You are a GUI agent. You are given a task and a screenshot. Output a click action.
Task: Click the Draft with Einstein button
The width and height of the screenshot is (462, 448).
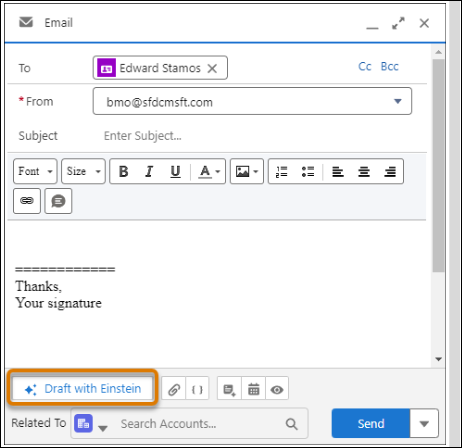pyautogui.click(x=82, y=389)
